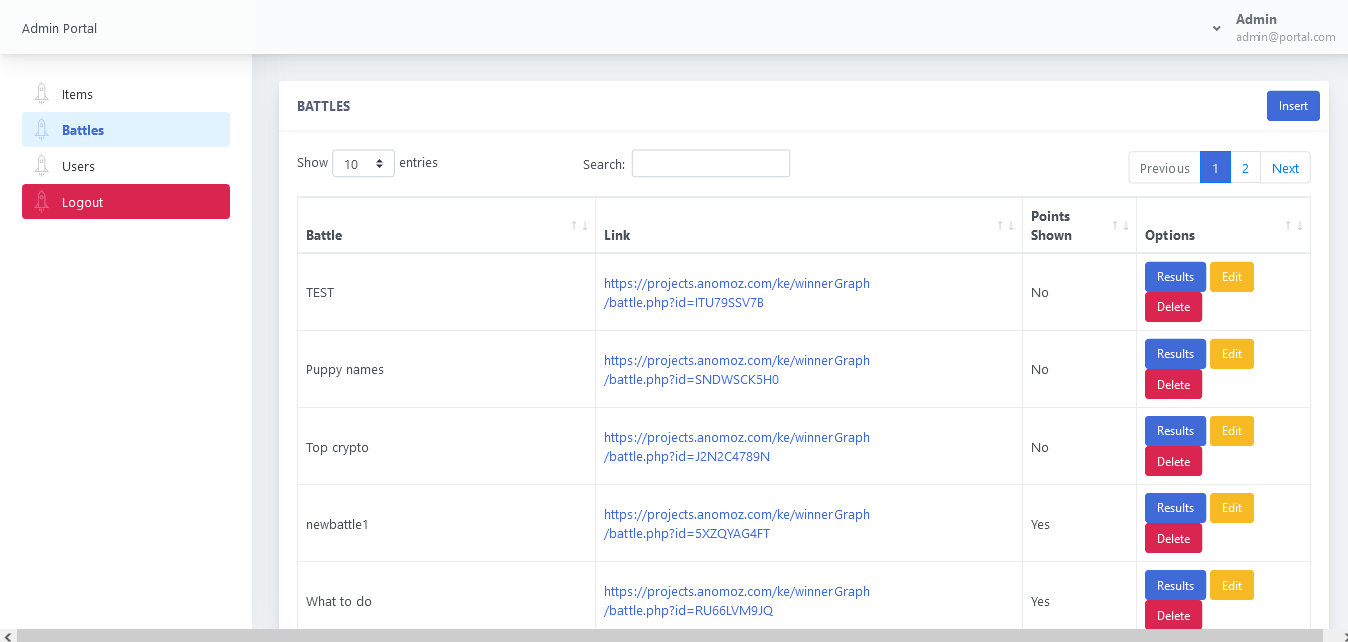The width and height of the screenshot is (1348, 642).
Task: Sort table by Battle column arrows
Action: pyautogui.click(x=579, y=225)
